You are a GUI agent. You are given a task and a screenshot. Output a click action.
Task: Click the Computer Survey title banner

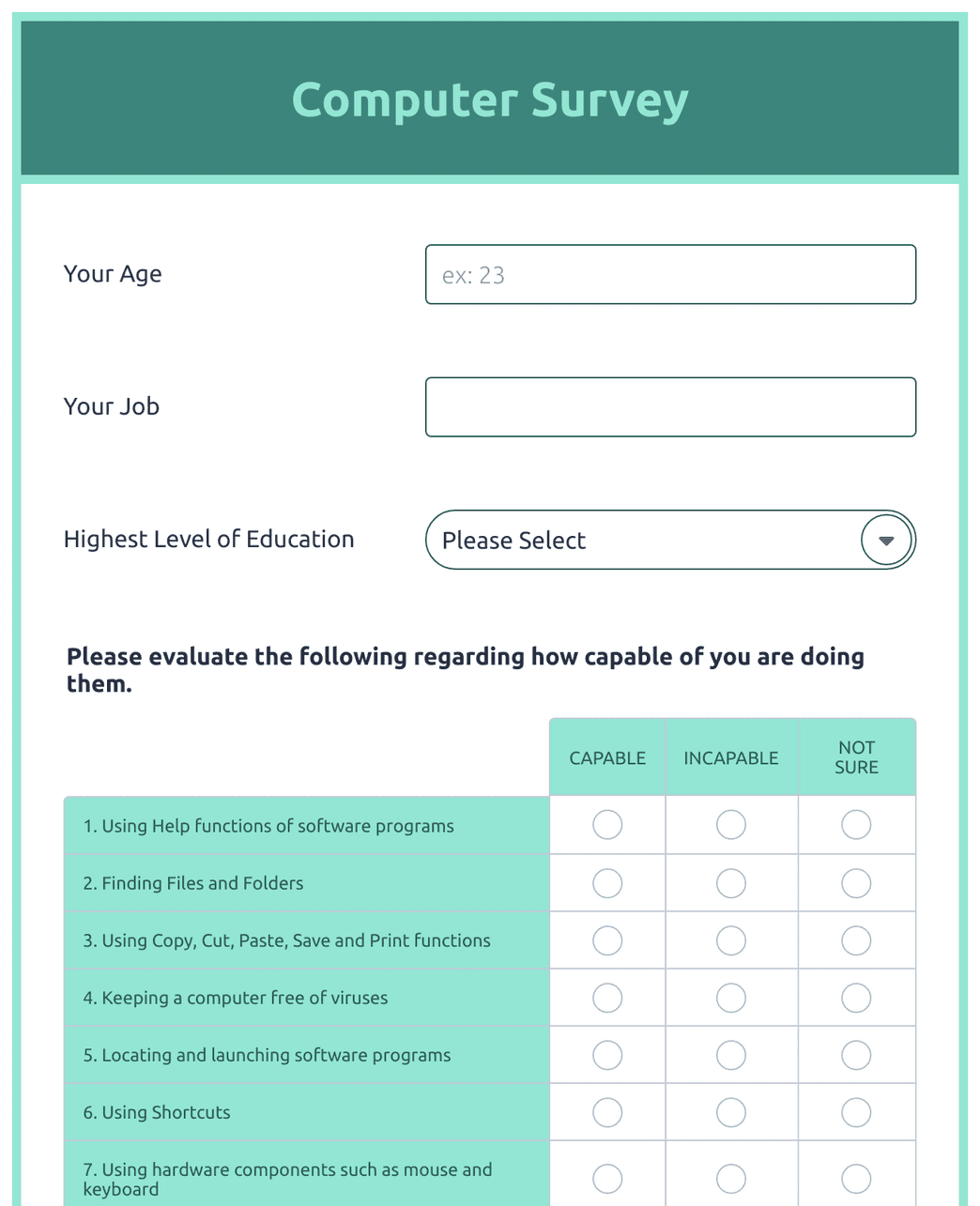(x=489, y=99)
